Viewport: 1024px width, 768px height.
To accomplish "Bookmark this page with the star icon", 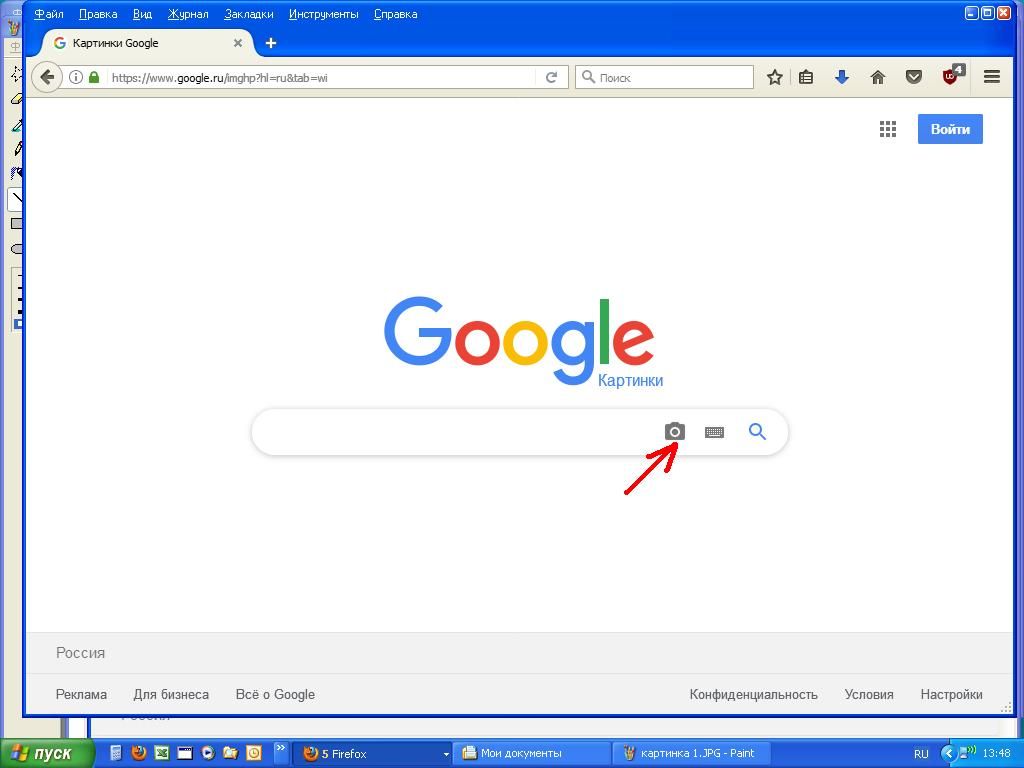I will (774, 77).
